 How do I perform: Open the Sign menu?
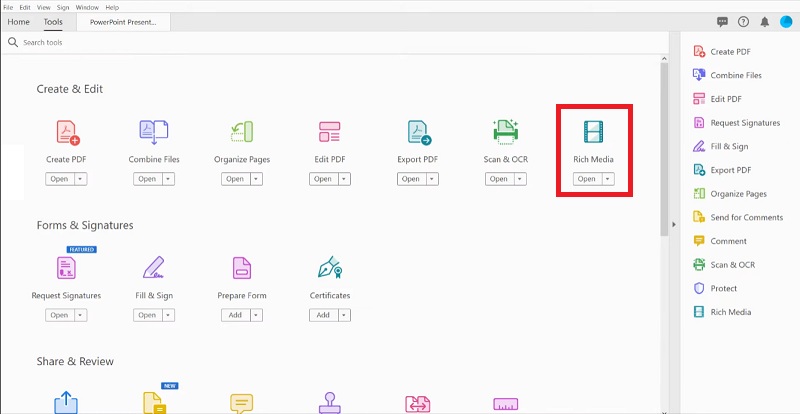coord(63,7)
